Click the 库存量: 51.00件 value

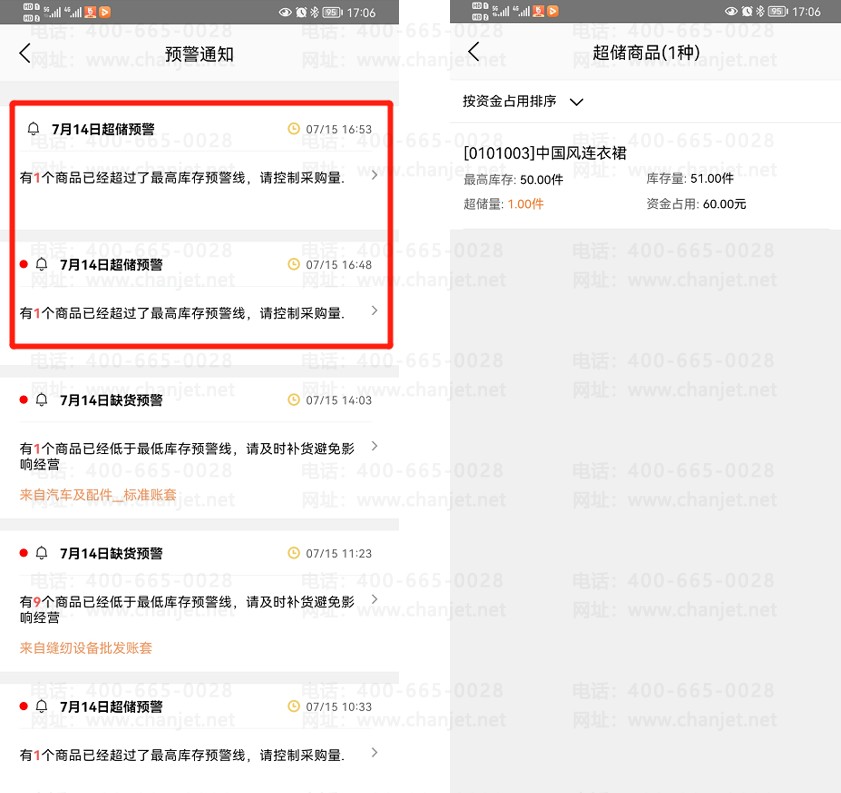click(690, 179)
